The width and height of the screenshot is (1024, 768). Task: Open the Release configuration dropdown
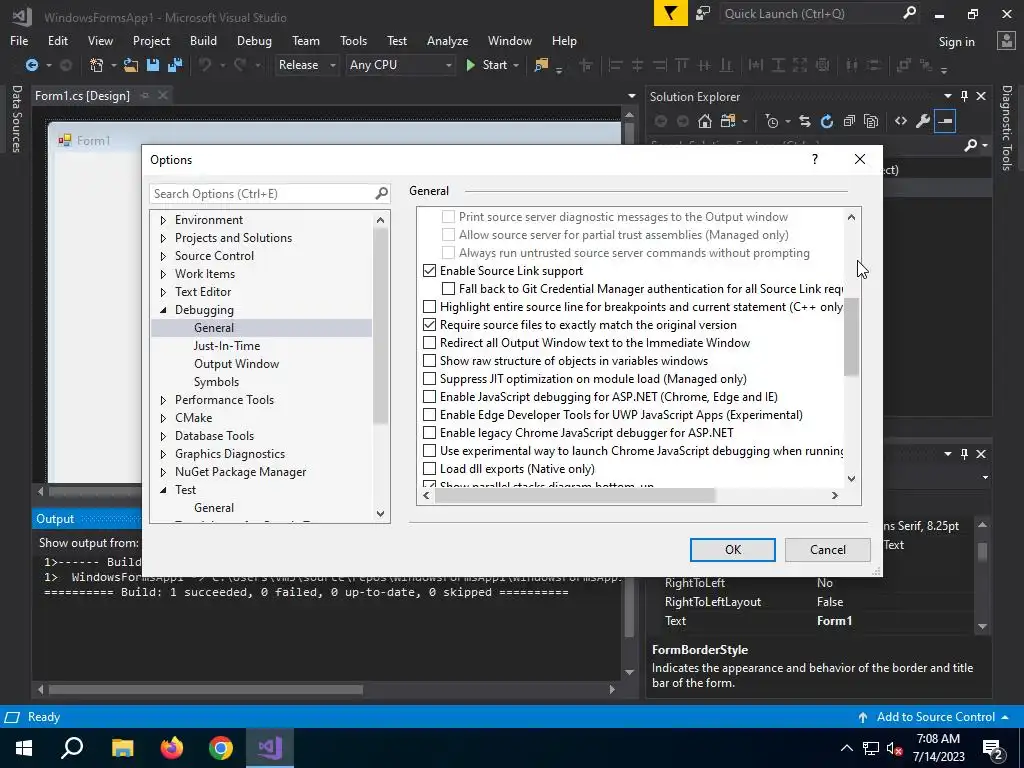point(306,65)
